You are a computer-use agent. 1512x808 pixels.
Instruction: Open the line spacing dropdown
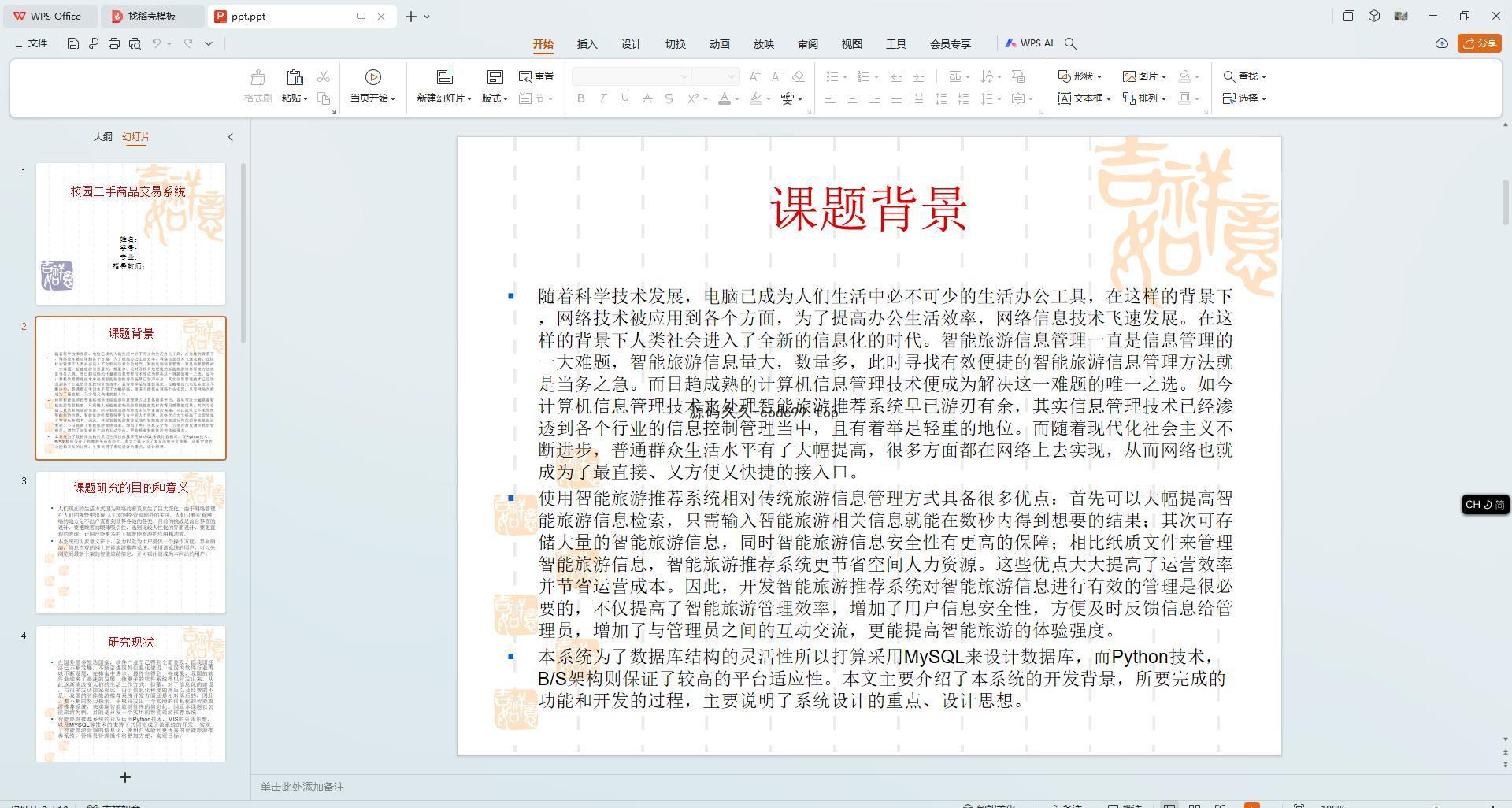pos(991,98)
